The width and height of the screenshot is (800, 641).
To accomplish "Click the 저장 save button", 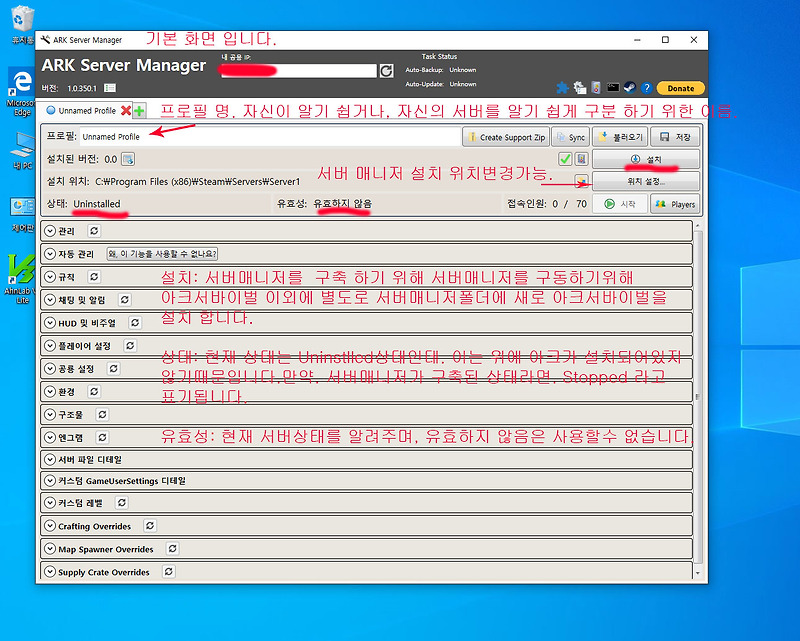I will click(675, 137).
